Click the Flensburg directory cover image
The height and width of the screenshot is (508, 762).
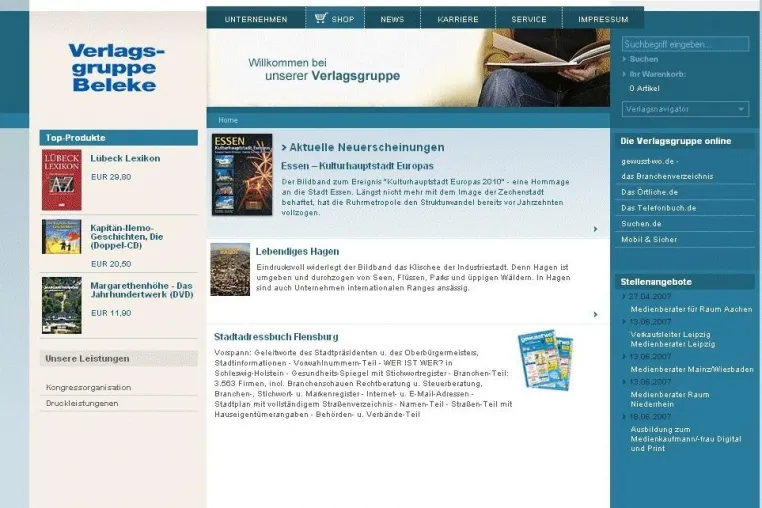click(x=545, y=360)
